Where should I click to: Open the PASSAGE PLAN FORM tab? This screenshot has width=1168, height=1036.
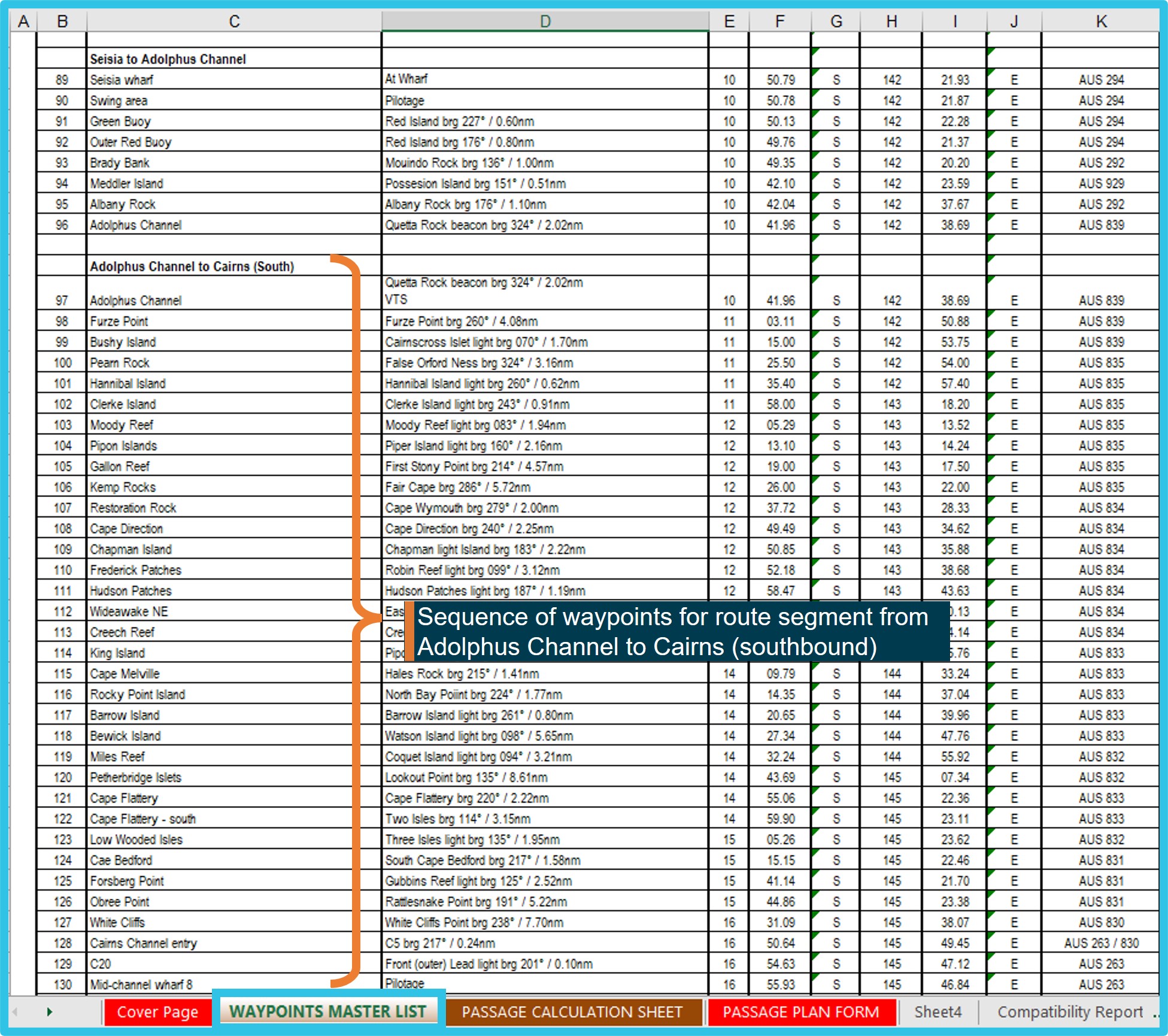click(801, 1012)
